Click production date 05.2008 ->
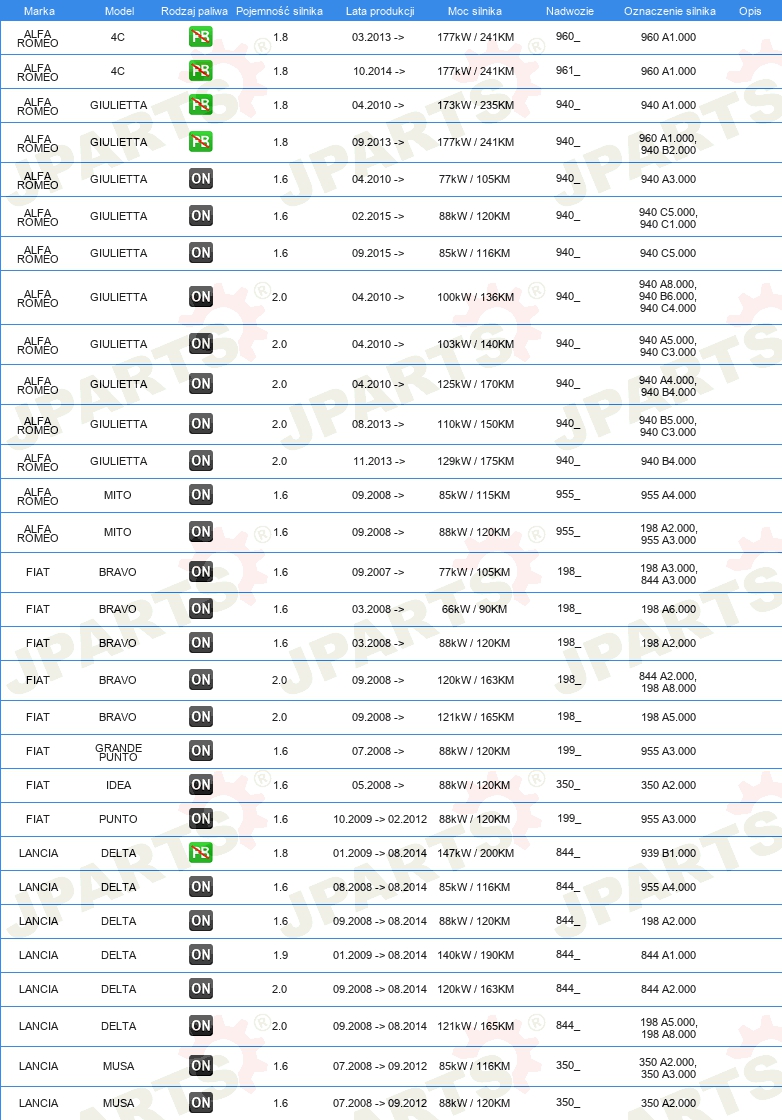This screenshot has width=782, height=1120. [x=378, y=785]
